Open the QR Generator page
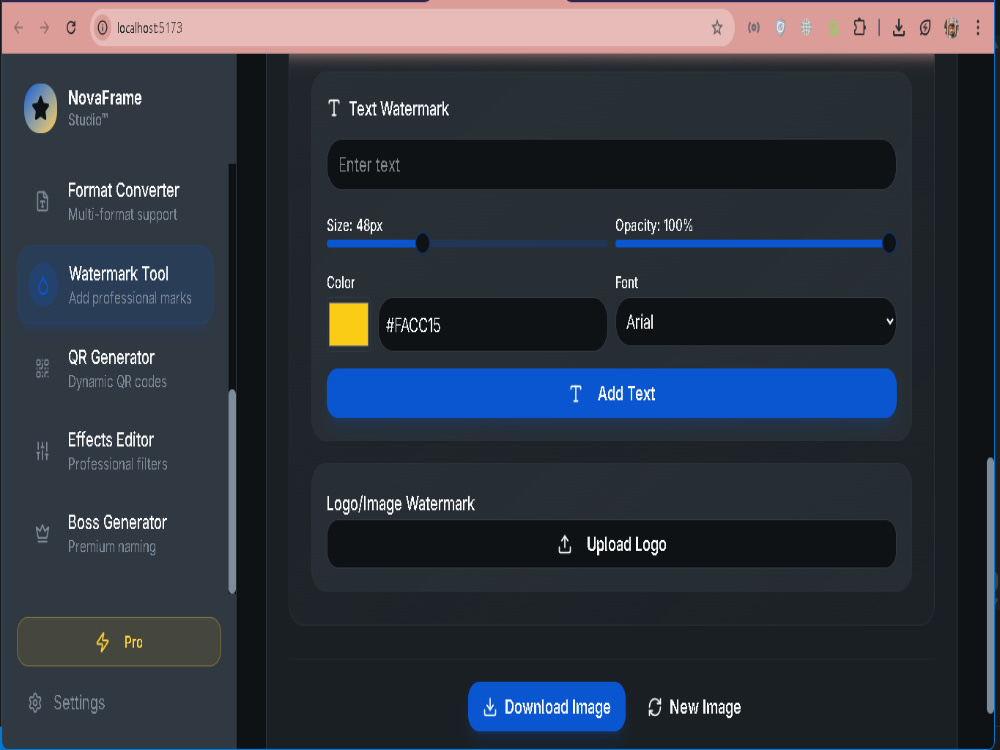 [115, 369]
